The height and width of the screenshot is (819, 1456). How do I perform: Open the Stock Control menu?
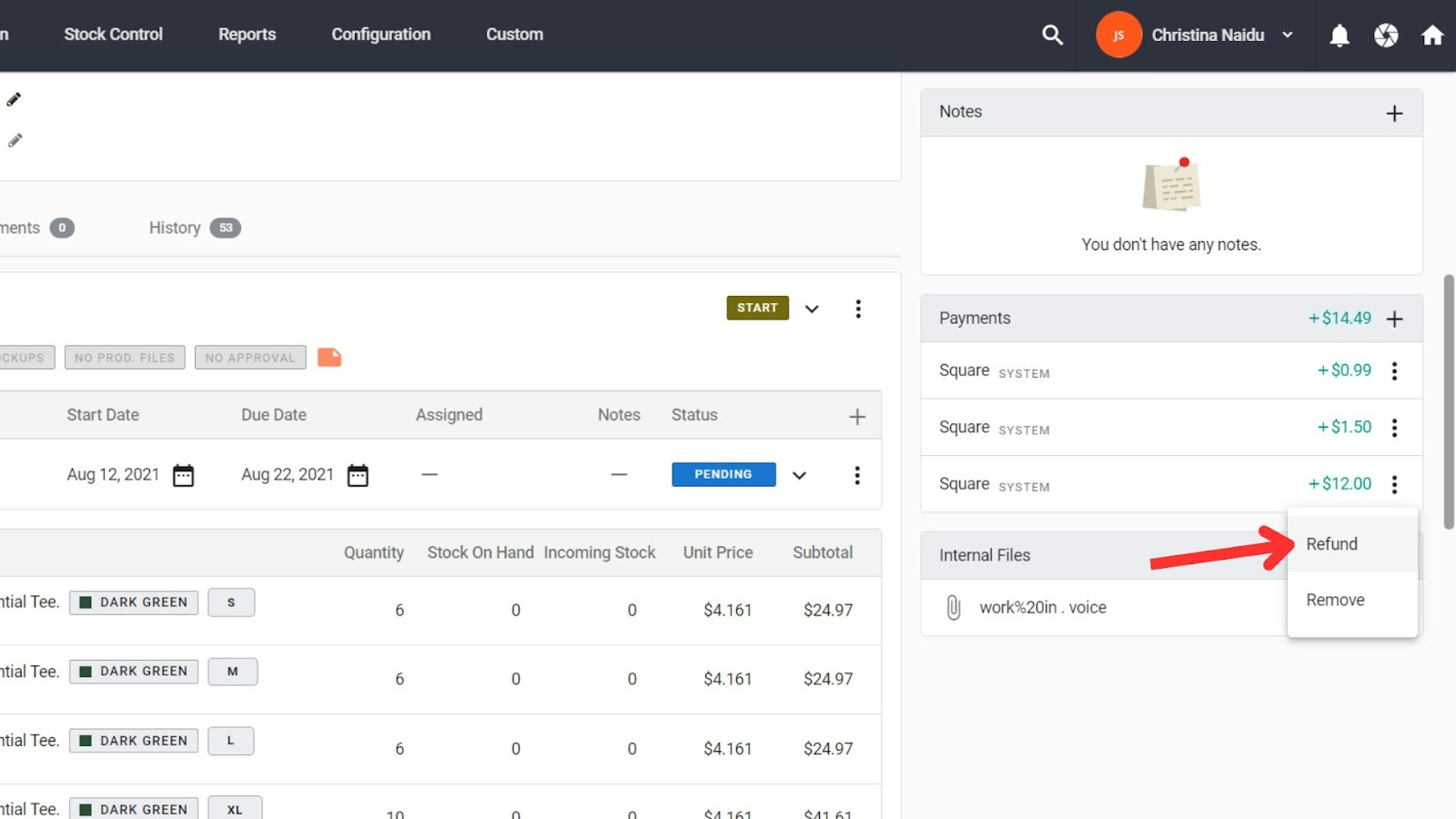[114, 35]
